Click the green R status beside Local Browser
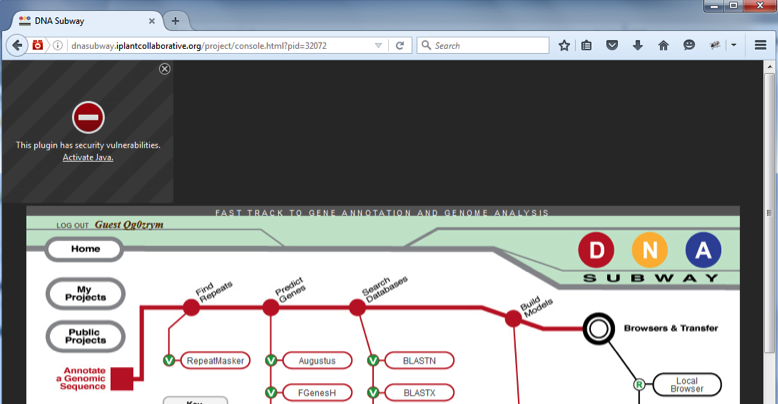778x404 pixels. pos(639,385)
